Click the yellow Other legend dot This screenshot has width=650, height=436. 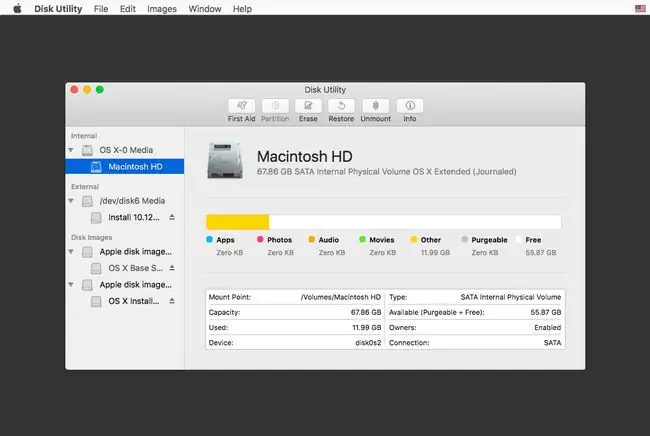tap(413, 239)
